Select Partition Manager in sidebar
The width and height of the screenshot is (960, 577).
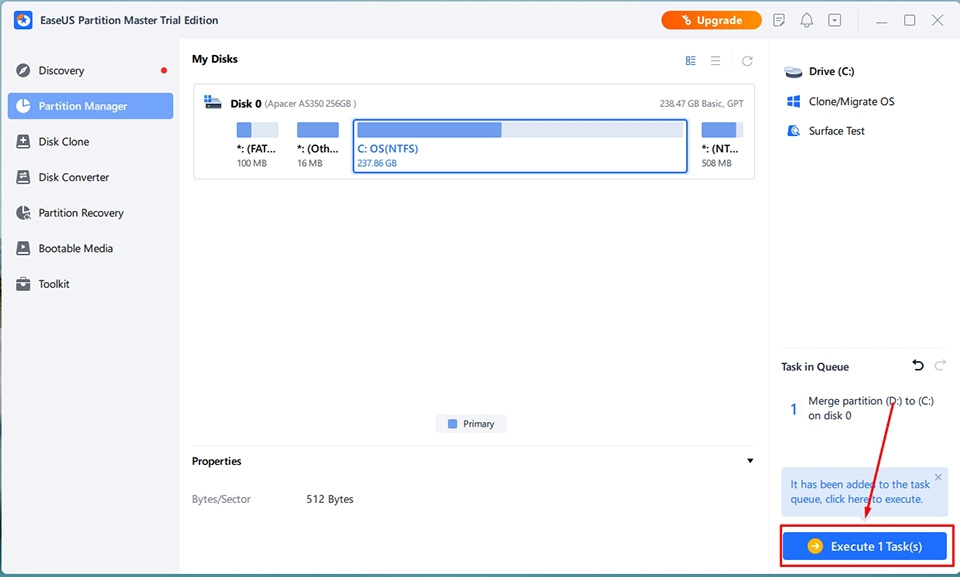coord(91,106)
